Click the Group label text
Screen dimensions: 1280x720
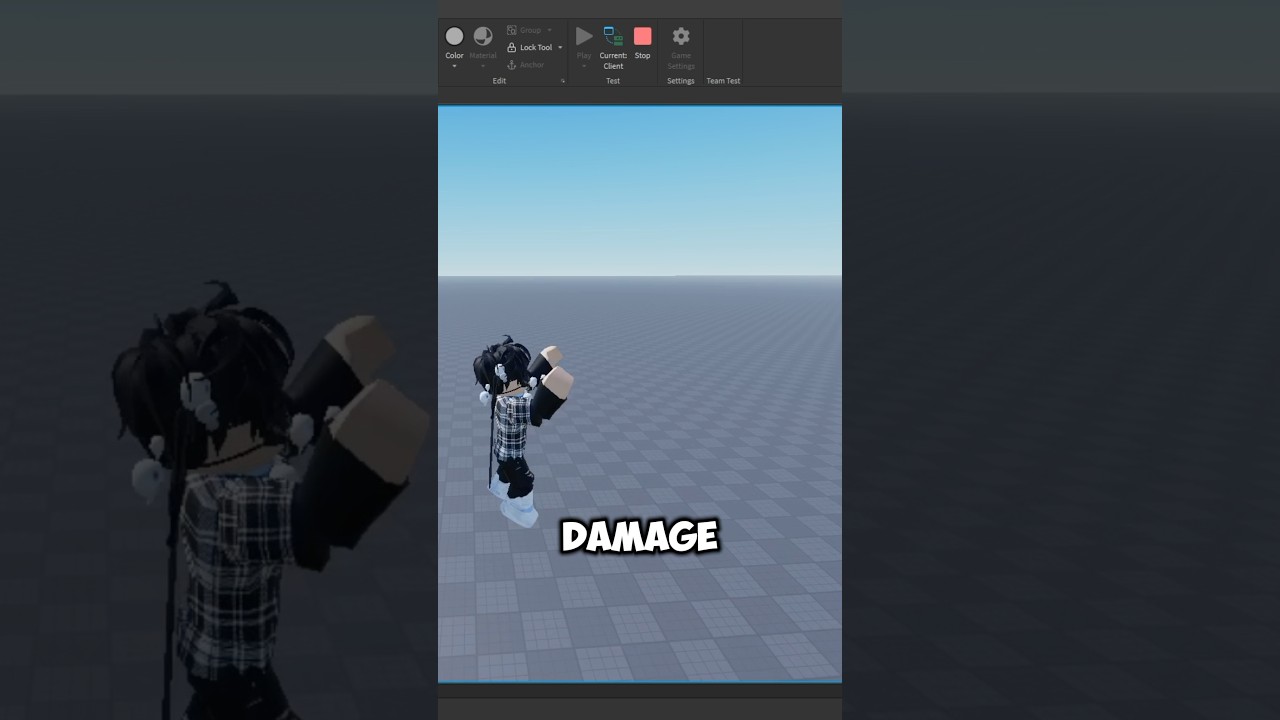(530, 30)
